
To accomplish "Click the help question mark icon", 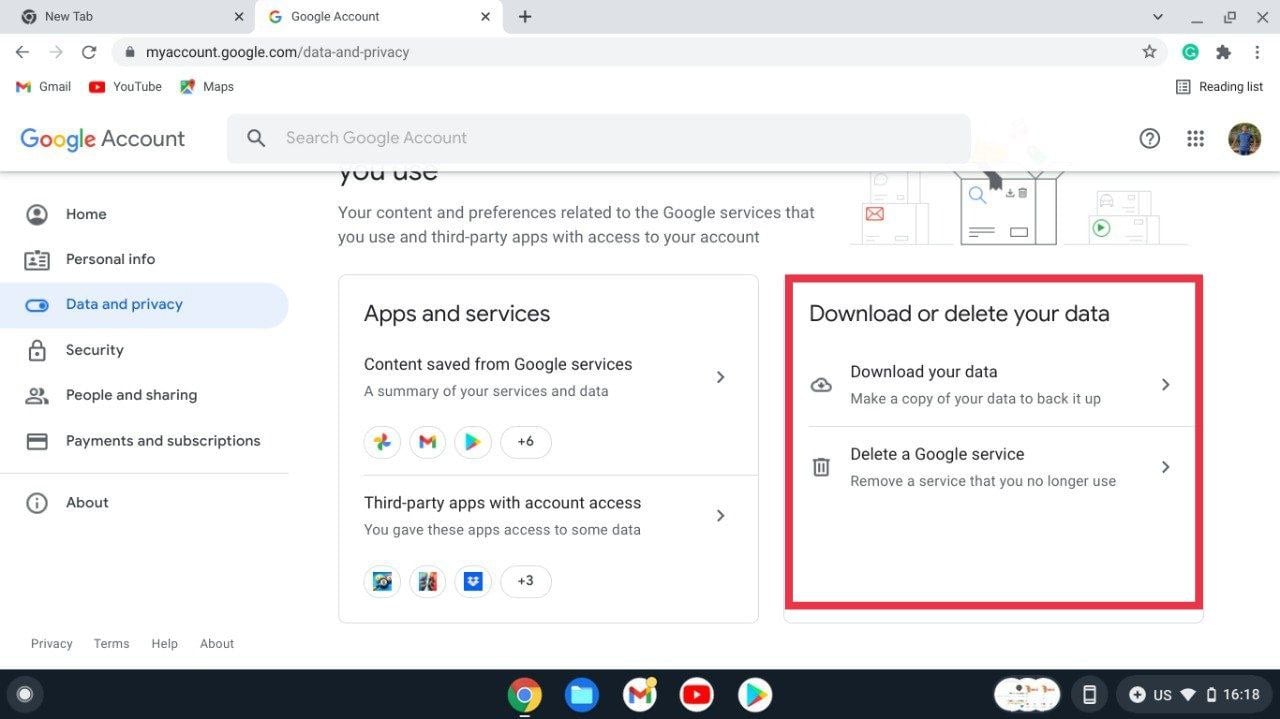I will pos(1150,139).
